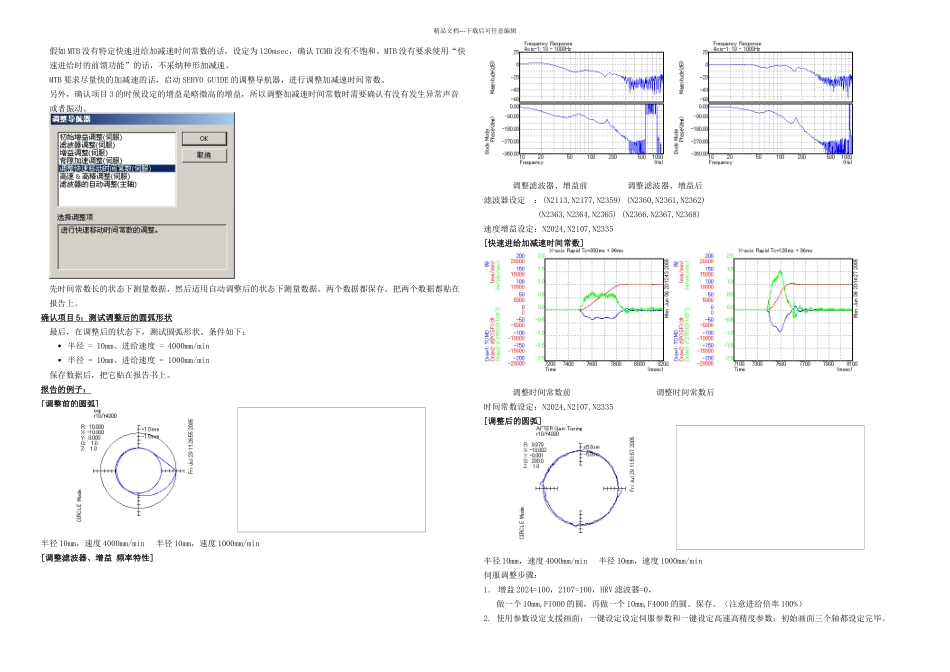Click empty image box beside 调整前的圆弧 plot
950x672 pixels.
pos(331,470)
